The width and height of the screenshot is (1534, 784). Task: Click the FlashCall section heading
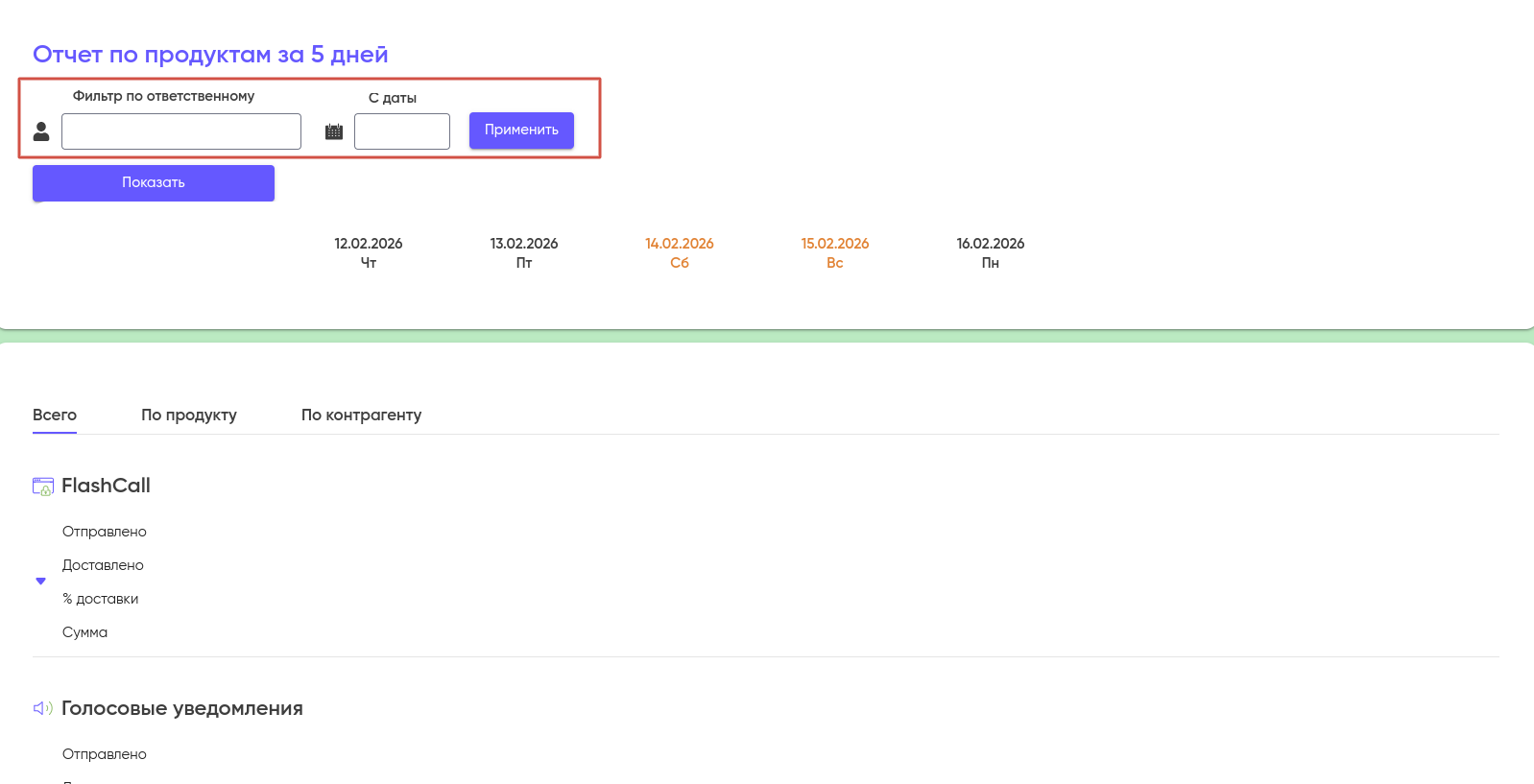(x=106, y=486)
